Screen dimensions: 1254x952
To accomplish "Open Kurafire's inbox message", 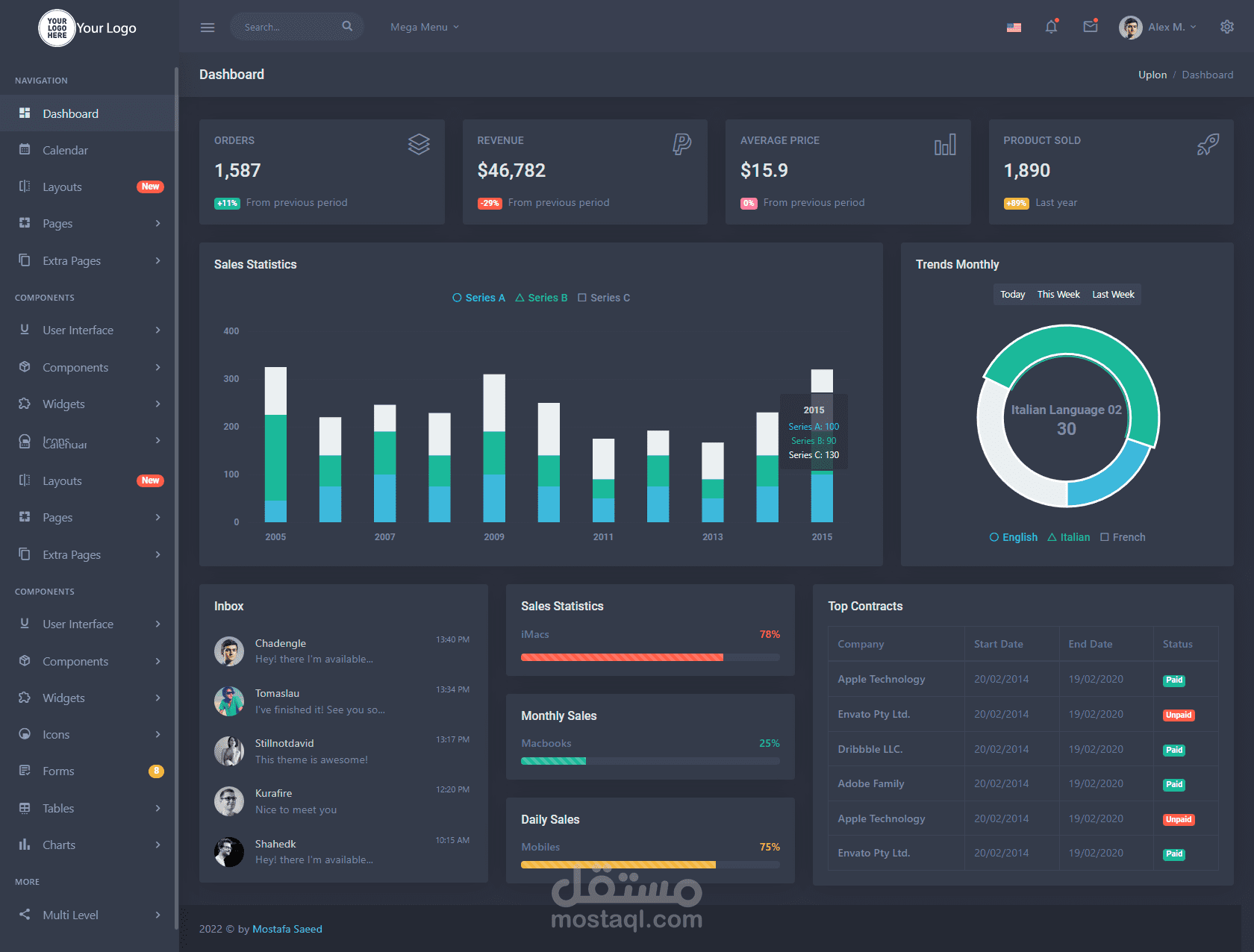I will tap(343, 801).
